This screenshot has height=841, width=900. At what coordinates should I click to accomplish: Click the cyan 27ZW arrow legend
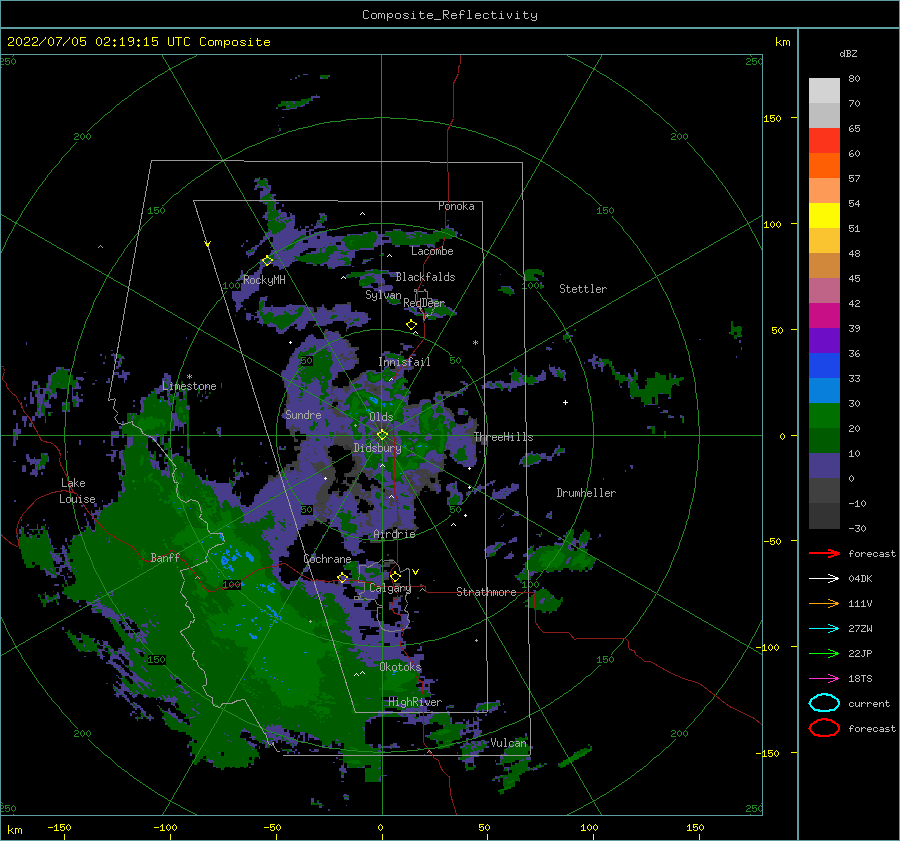(824, 629)
